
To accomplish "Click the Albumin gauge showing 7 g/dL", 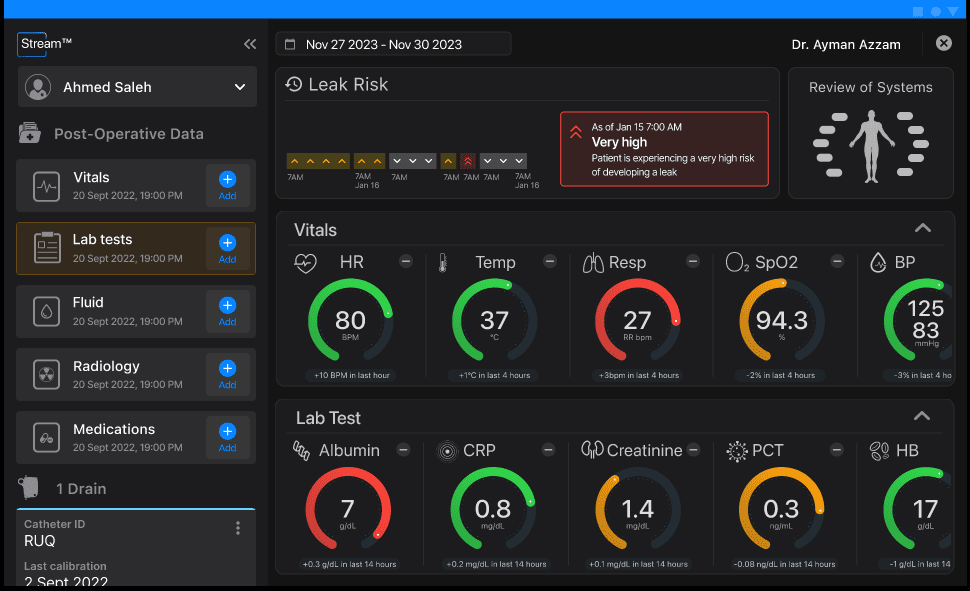I will point(348,509).
